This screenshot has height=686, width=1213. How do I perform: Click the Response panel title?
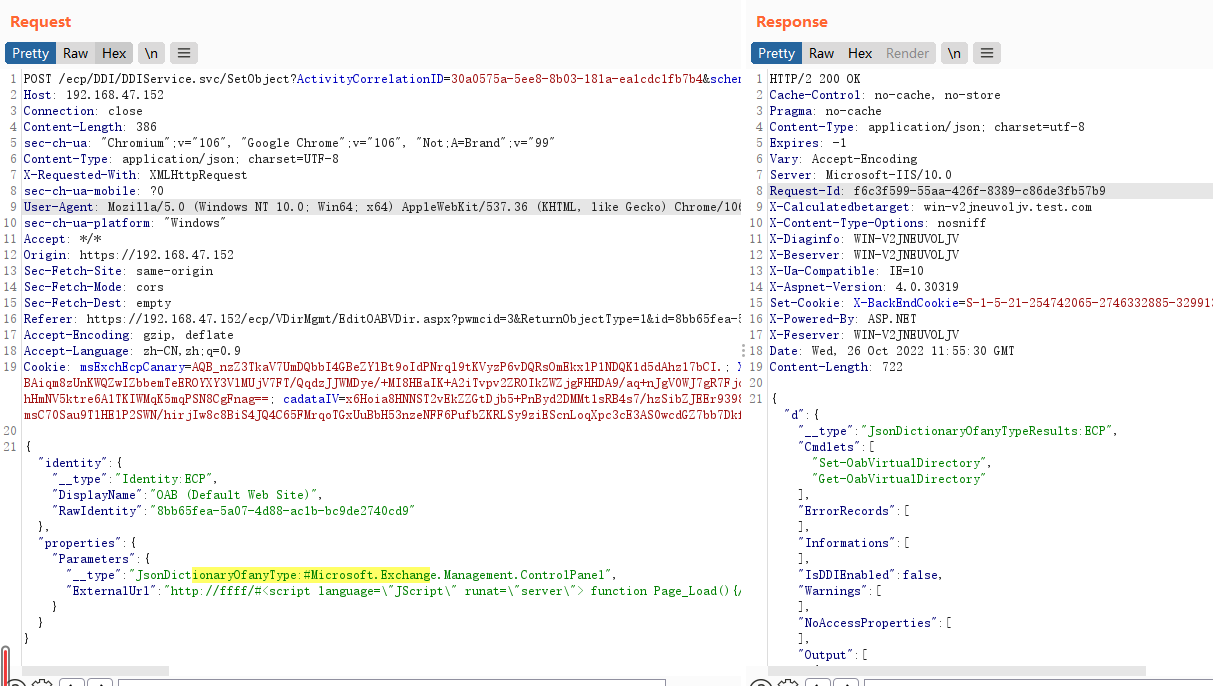tap(792, 21)
